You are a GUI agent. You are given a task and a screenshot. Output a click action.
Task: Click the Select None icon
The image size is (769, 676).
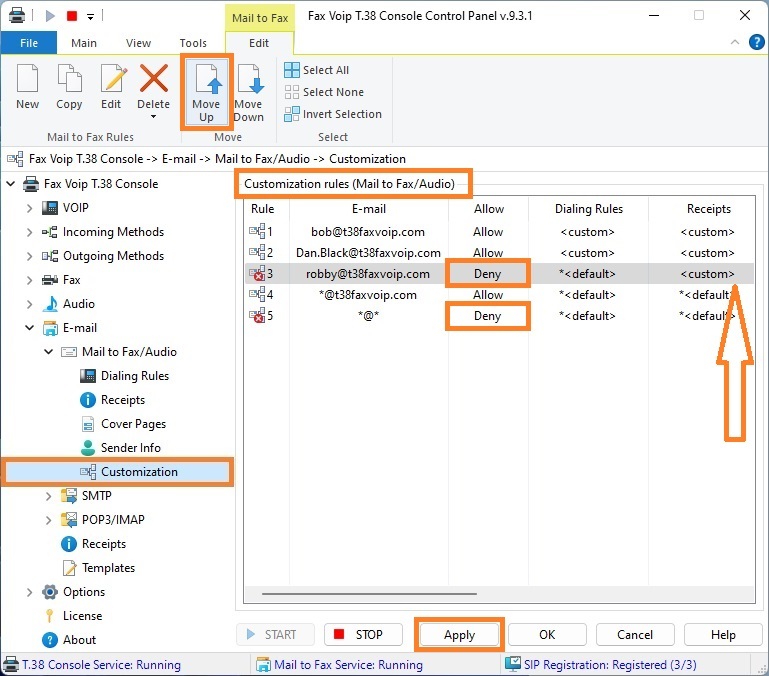[x=291, y=92]
